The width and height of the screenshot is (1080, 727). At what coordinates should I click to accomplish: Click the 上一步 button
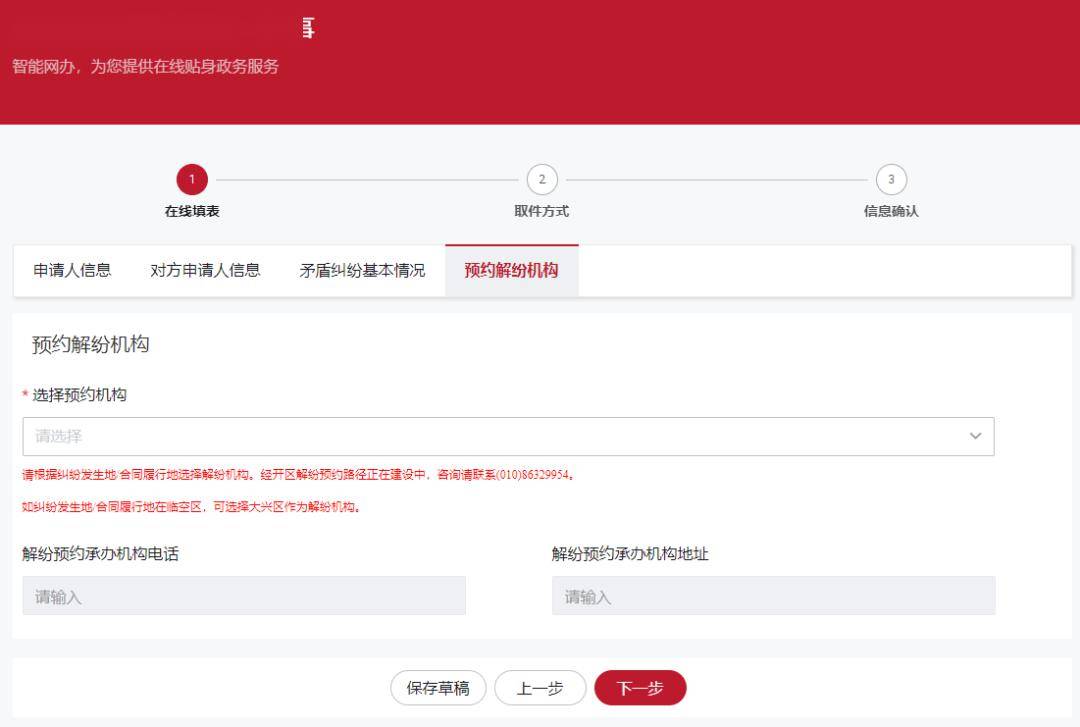coord(540,687)
